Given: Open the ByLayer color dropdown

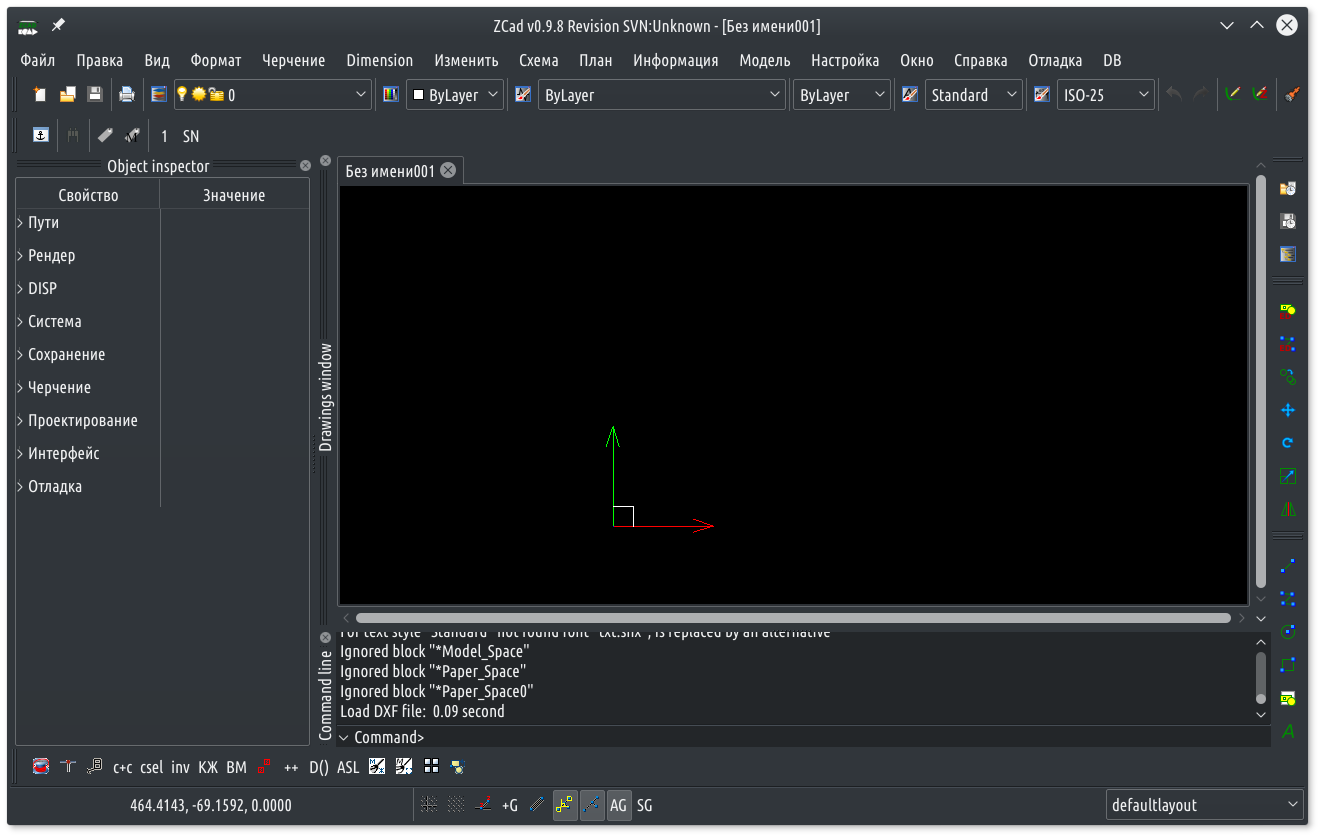Looking at the screenshot, I should [x=455, y=95].
